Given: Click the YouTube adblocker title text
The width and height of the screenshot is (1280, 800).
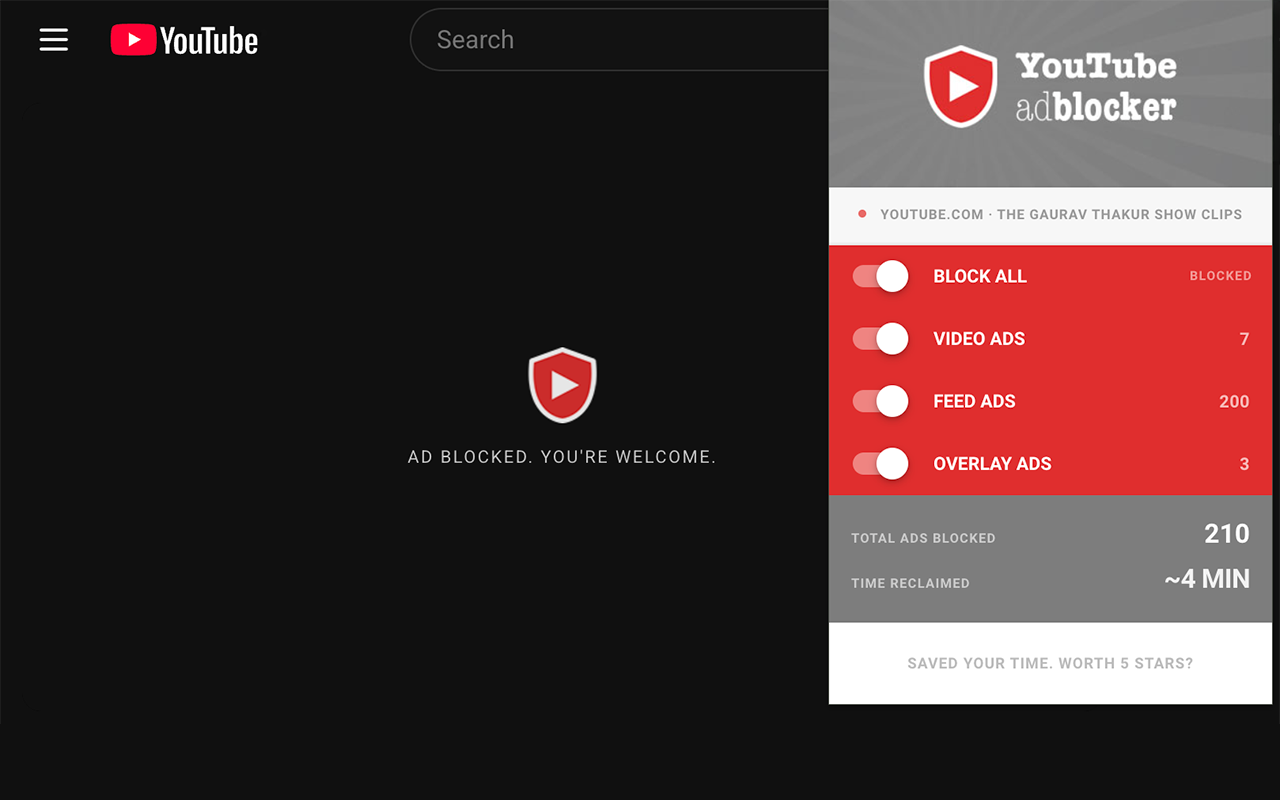Looking at the screenshot, I should point(1096,86).
